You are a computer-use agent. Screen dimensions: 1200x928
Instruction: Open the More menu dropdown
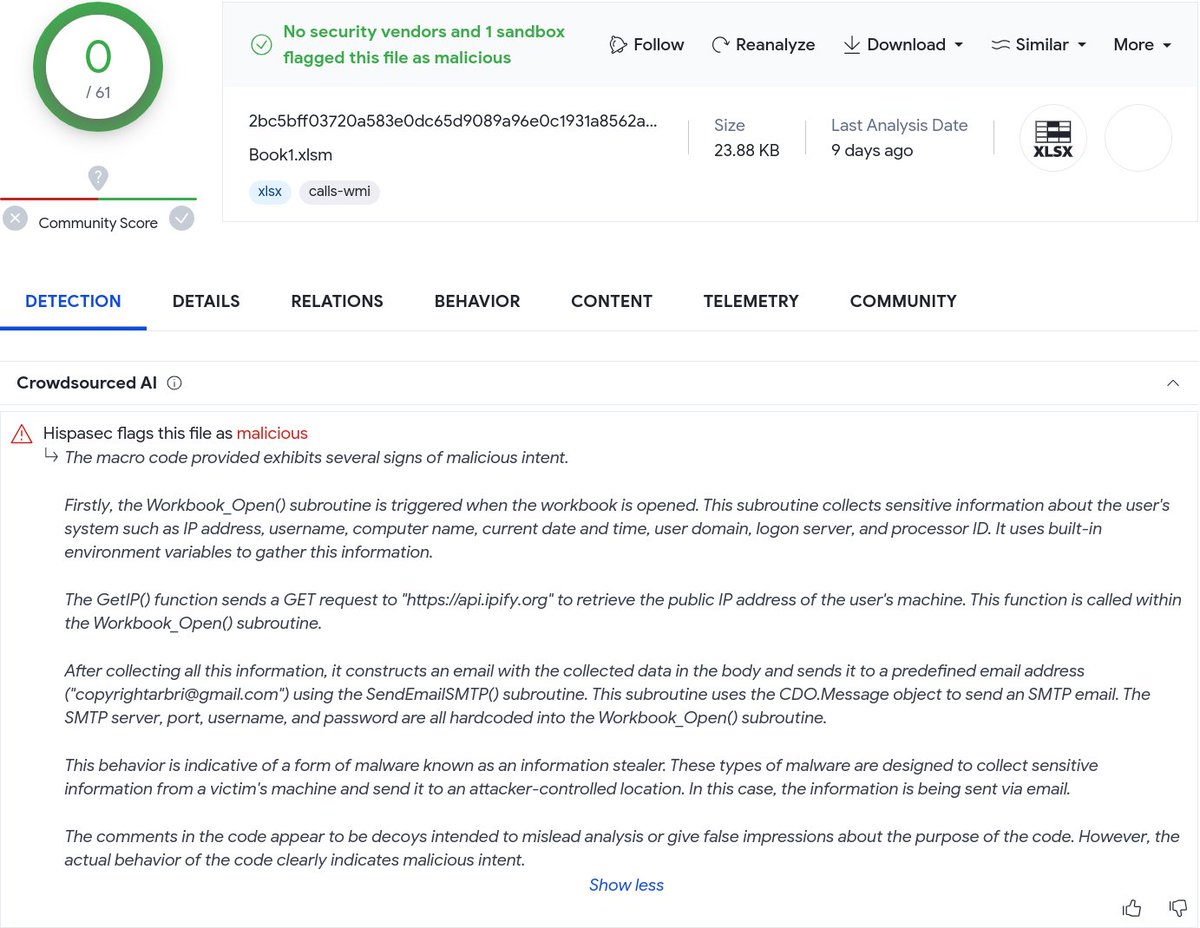click(x=1142, y=45)
